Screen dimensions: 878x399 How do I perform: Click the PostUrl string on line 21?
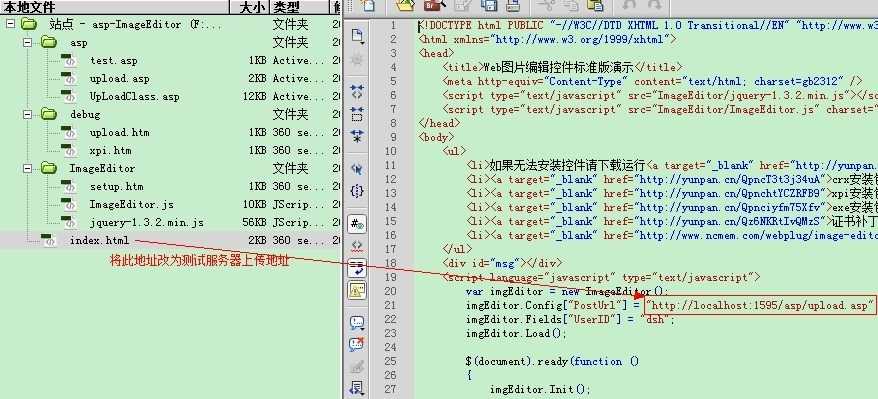(x=760, y=306)
